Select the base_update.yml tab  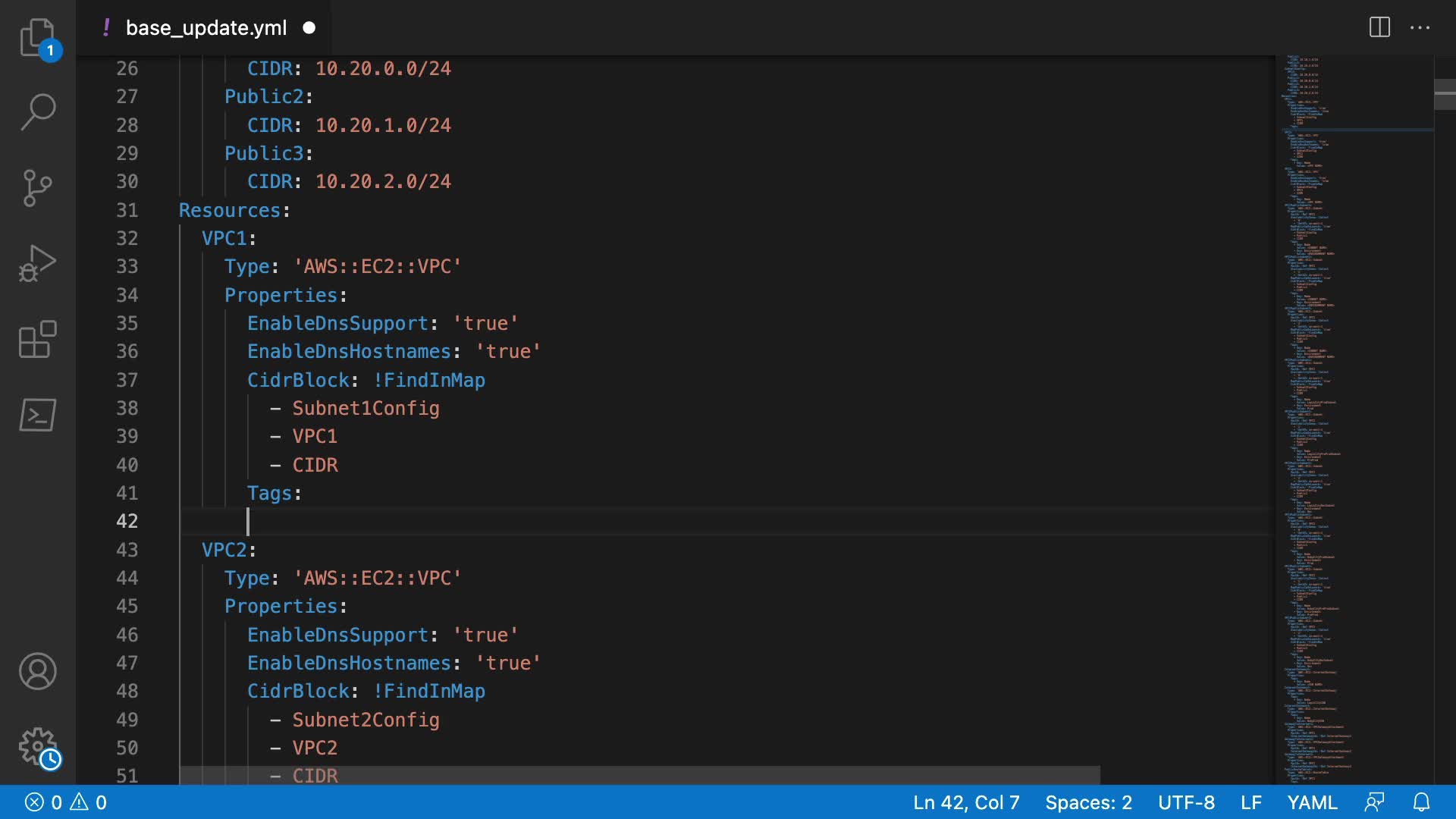coord(206,28)
